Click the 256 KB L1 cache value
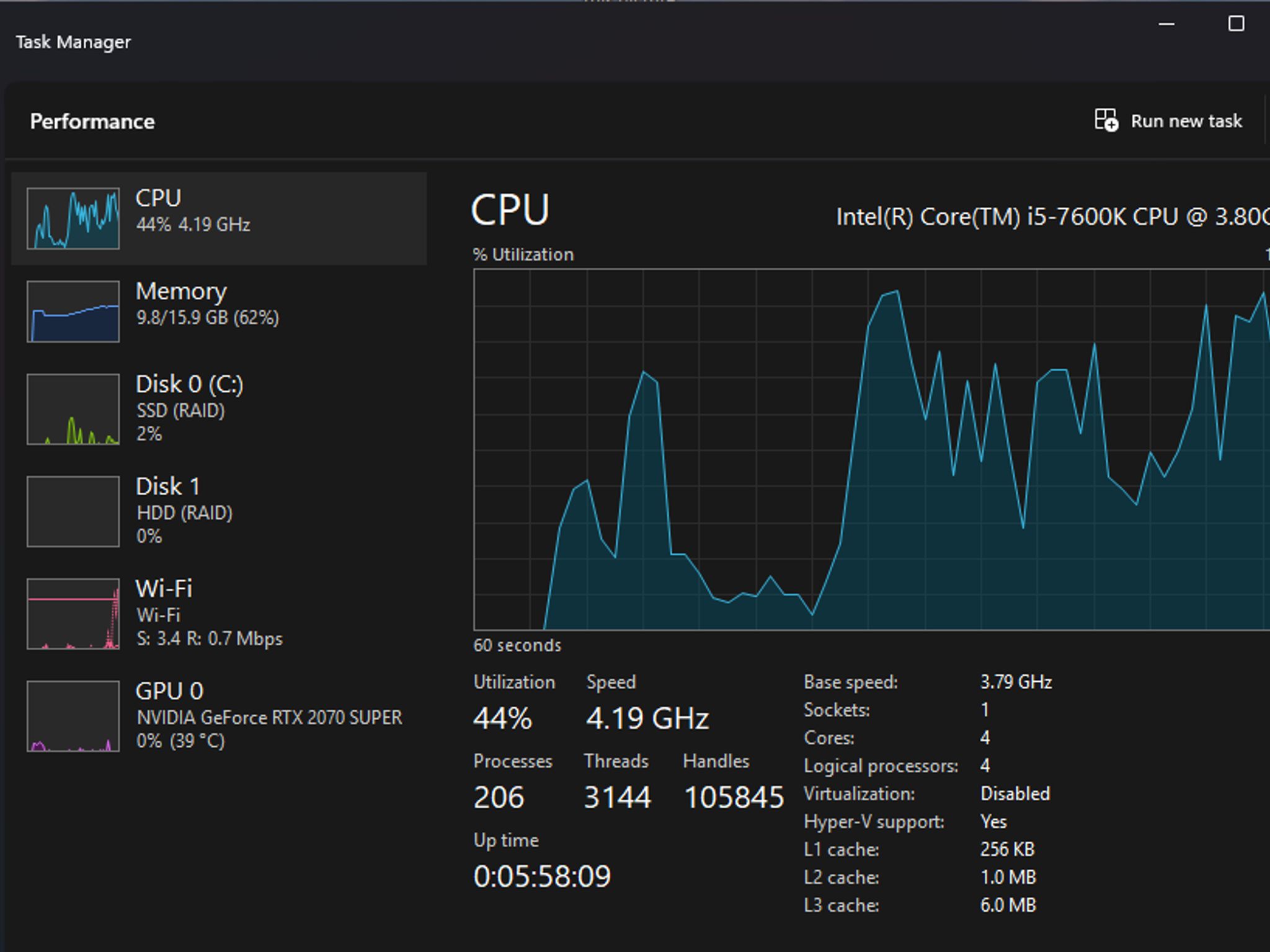The image size is (1270, 952). coord(1007,850)
